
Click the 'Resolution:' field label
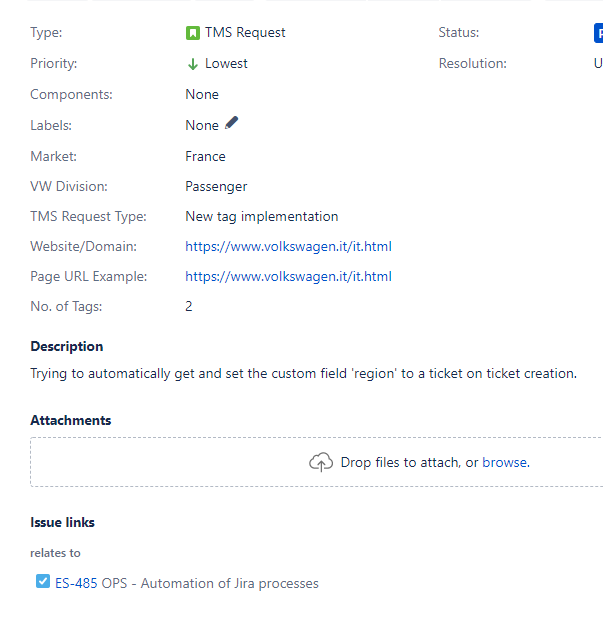pyautogui.click(x=473, y=63)
